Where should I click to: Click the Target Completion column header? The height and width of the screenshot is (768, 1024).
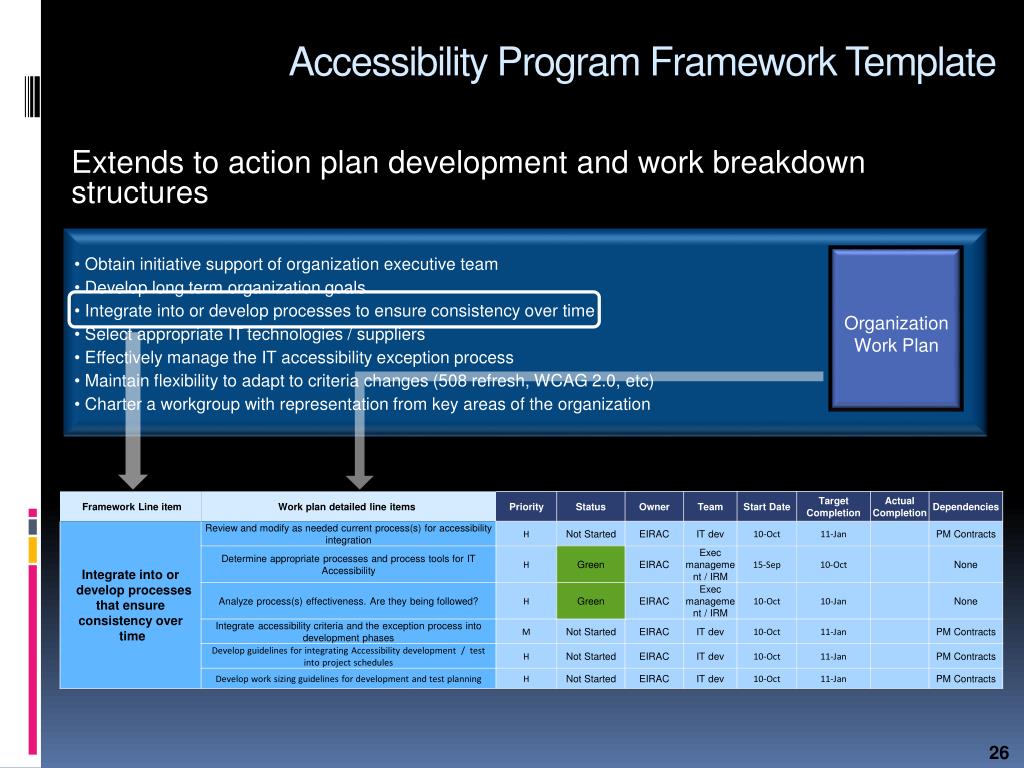(x=833, y=507)
